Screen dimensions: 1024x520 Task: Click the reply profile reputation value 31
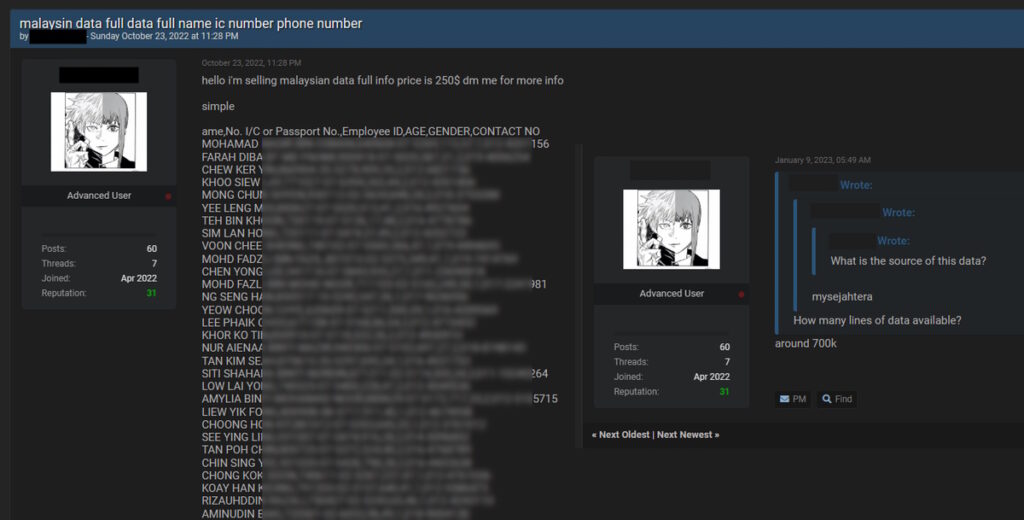724,392
